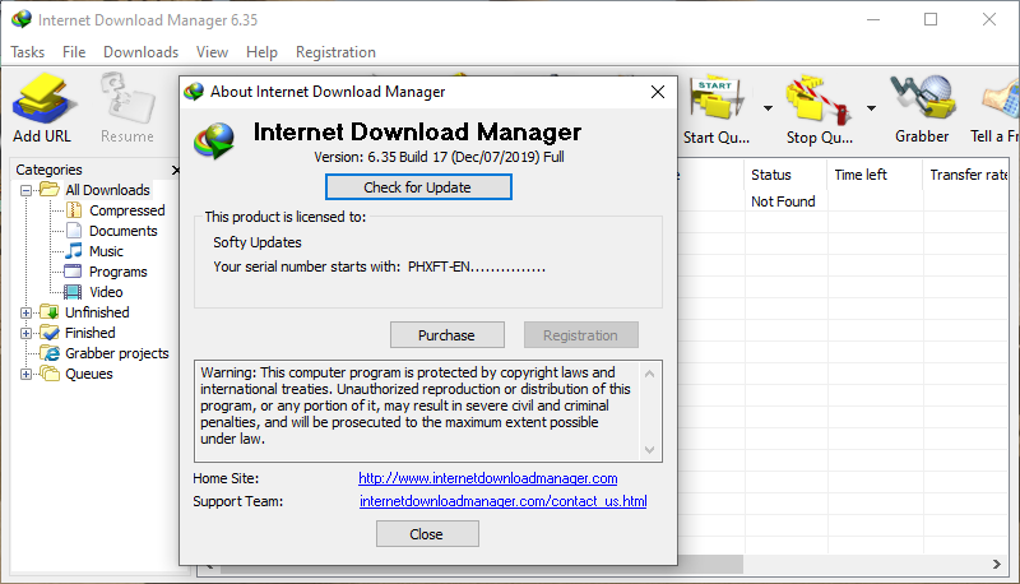Expand the Finished category node

click(26, 333)
